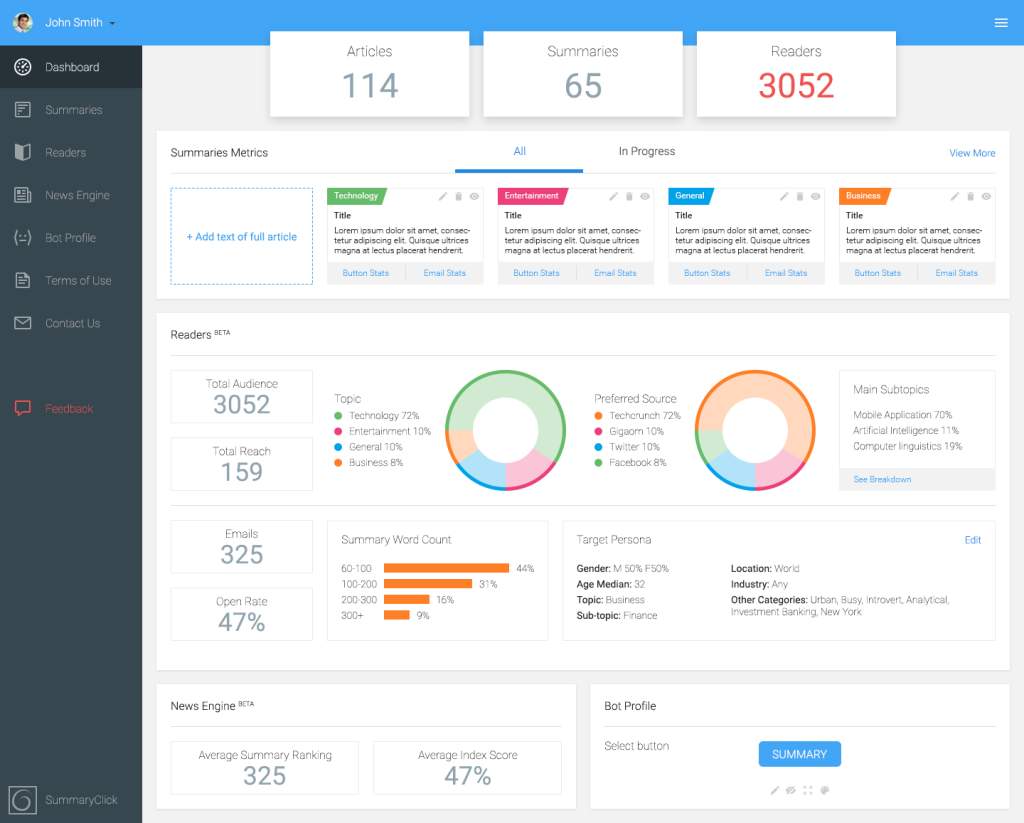The height and width of the screenshot is (823, 1024).
Task: Open the Bot Profile sidebar icon
Action: click(23, 238)
